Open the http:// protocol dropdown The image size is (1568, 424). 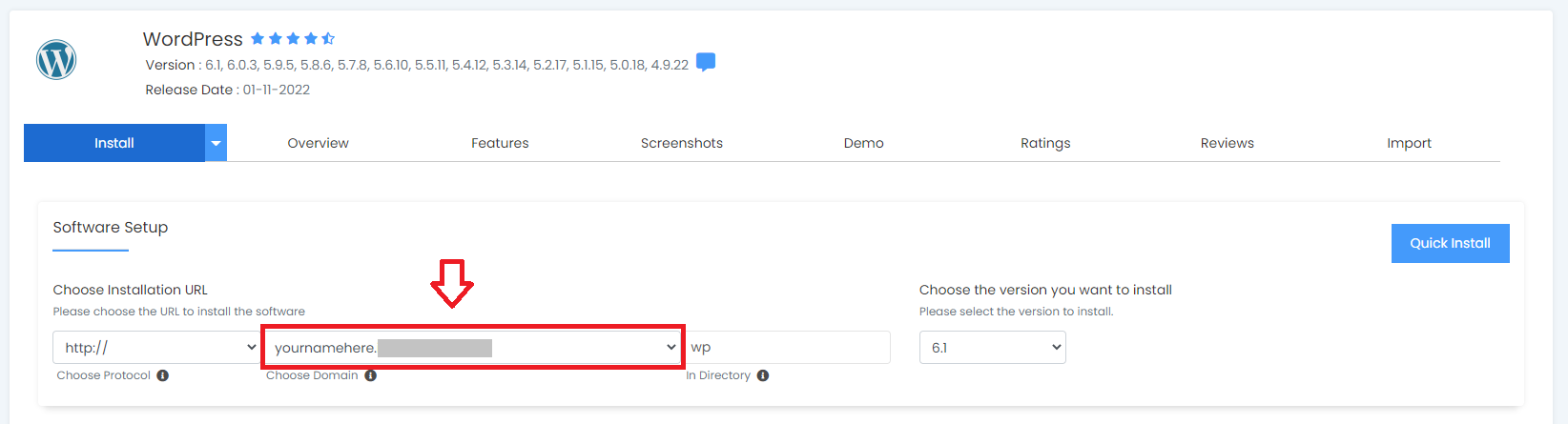click(x=157, y=348)
